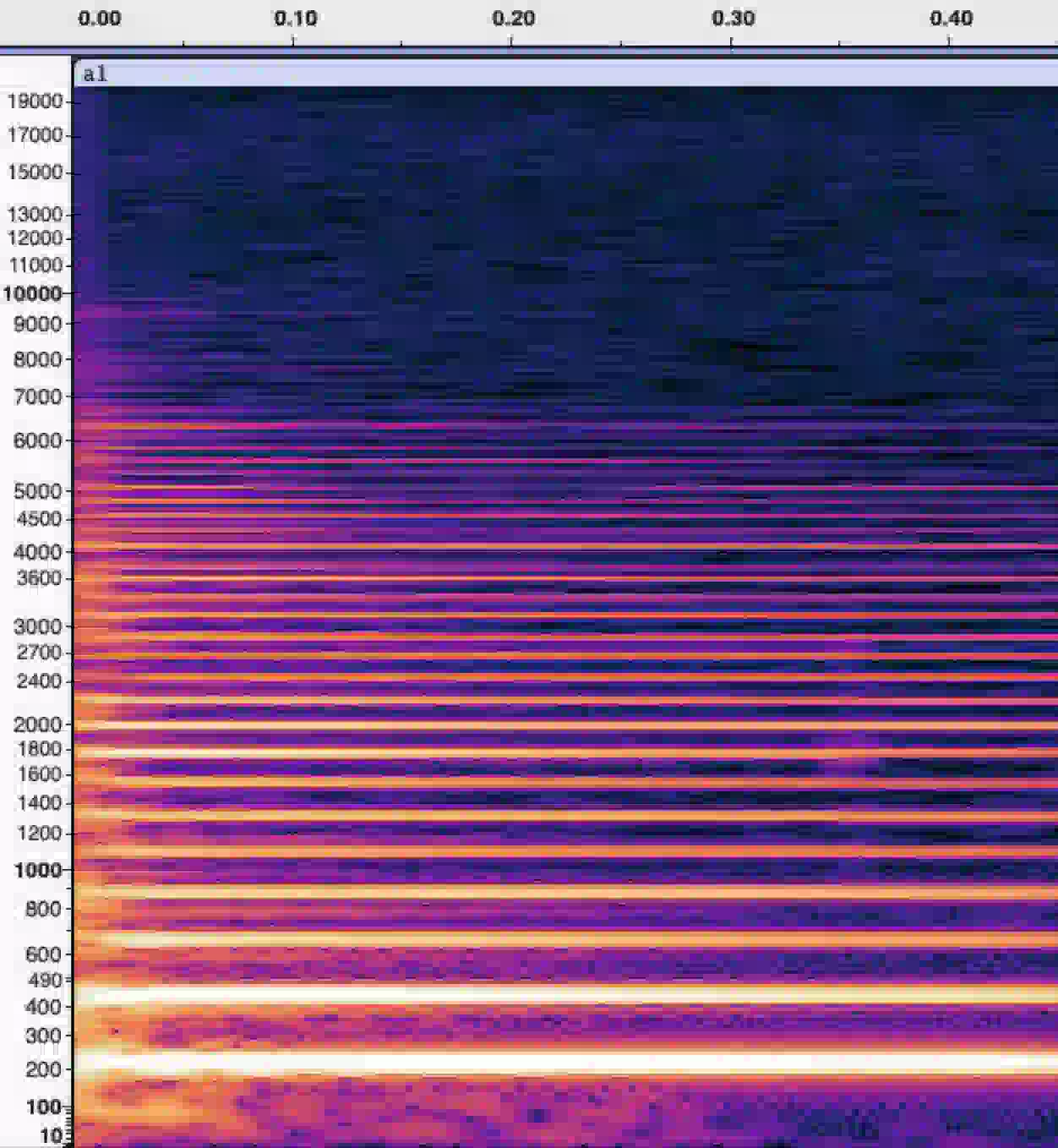Click 2400 on the frequency scale

click(37, 681)
